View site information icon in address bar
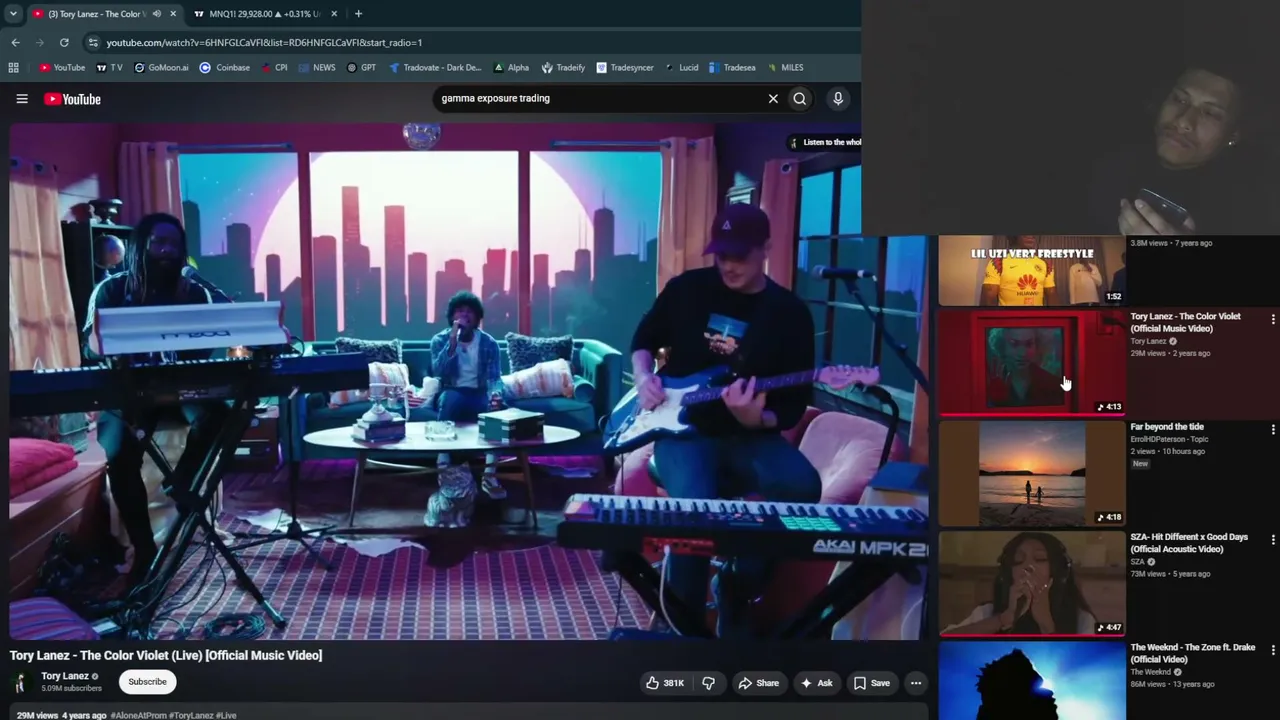Image resolution: width=1280 pixels, height=720 pixels. pos(93,42)
